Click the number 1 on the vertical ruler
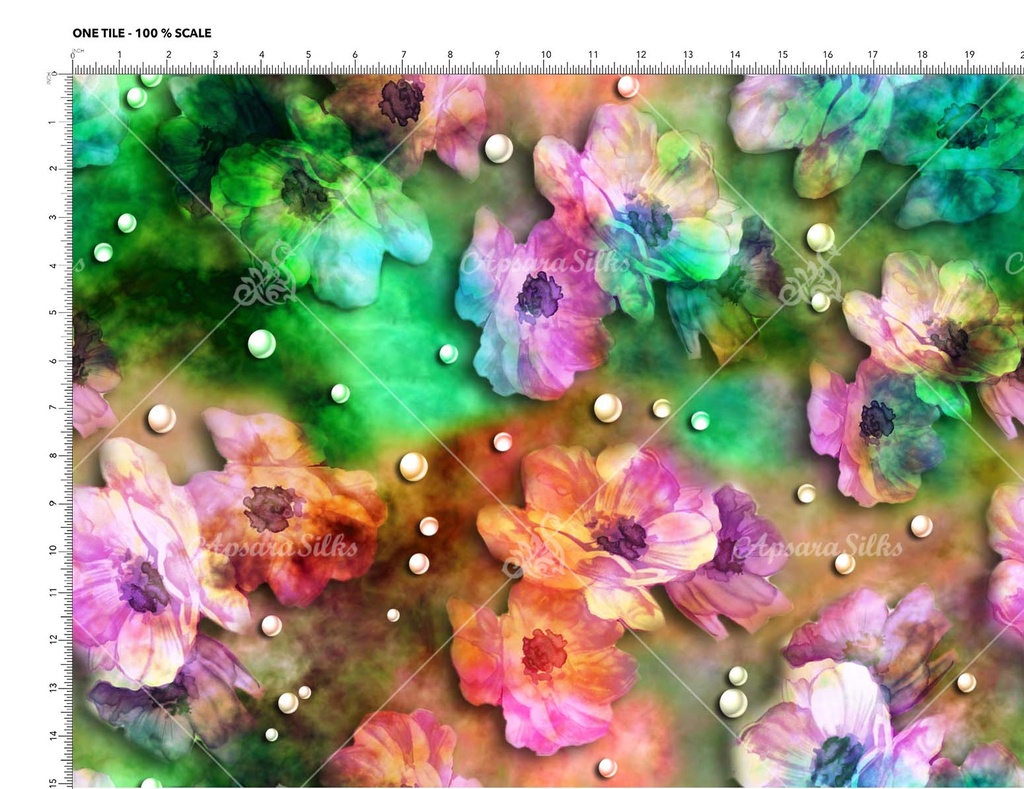This screenshot has width=1024, height=789. pos(52,122)
